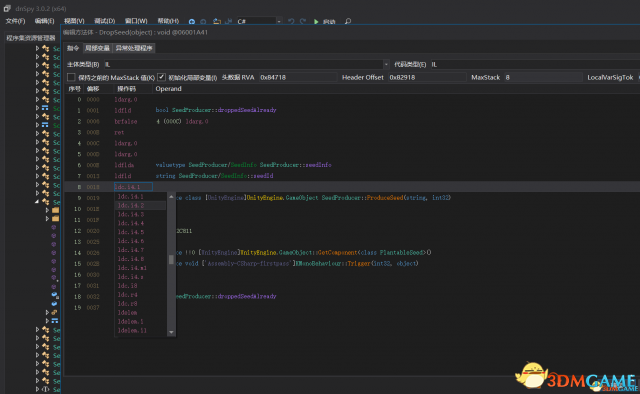
Task: Open the 代码类型 code type combo box
Action: coord(535,65)
